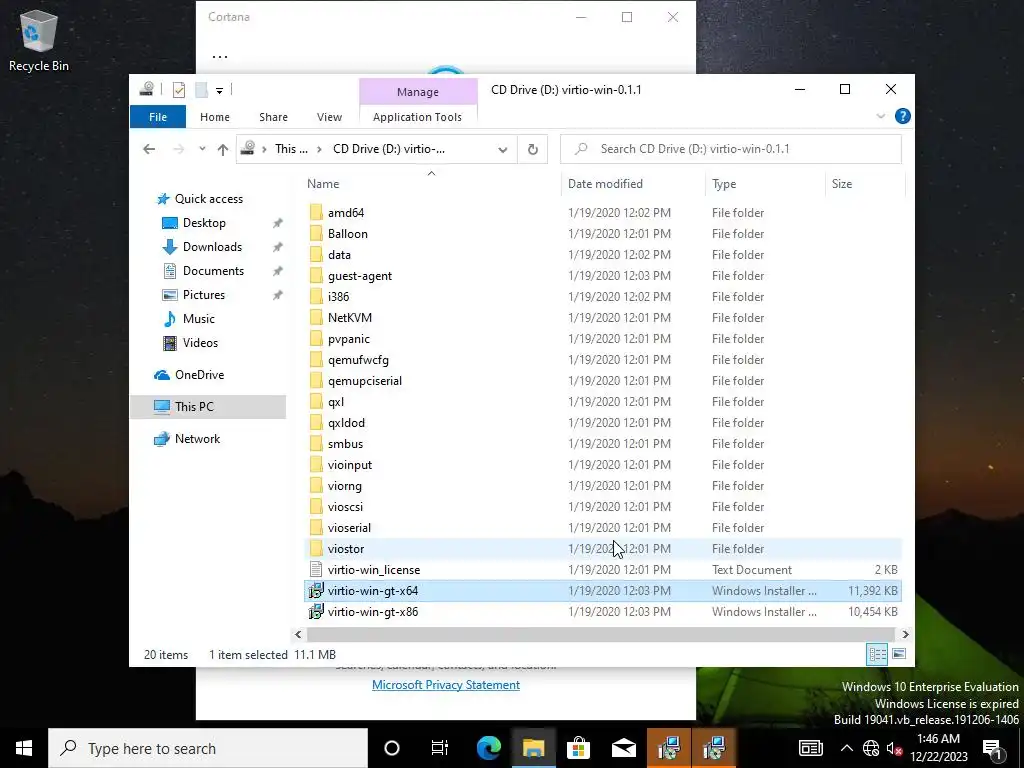Open Microsoft Store from the taskbar

pos(578,748)
